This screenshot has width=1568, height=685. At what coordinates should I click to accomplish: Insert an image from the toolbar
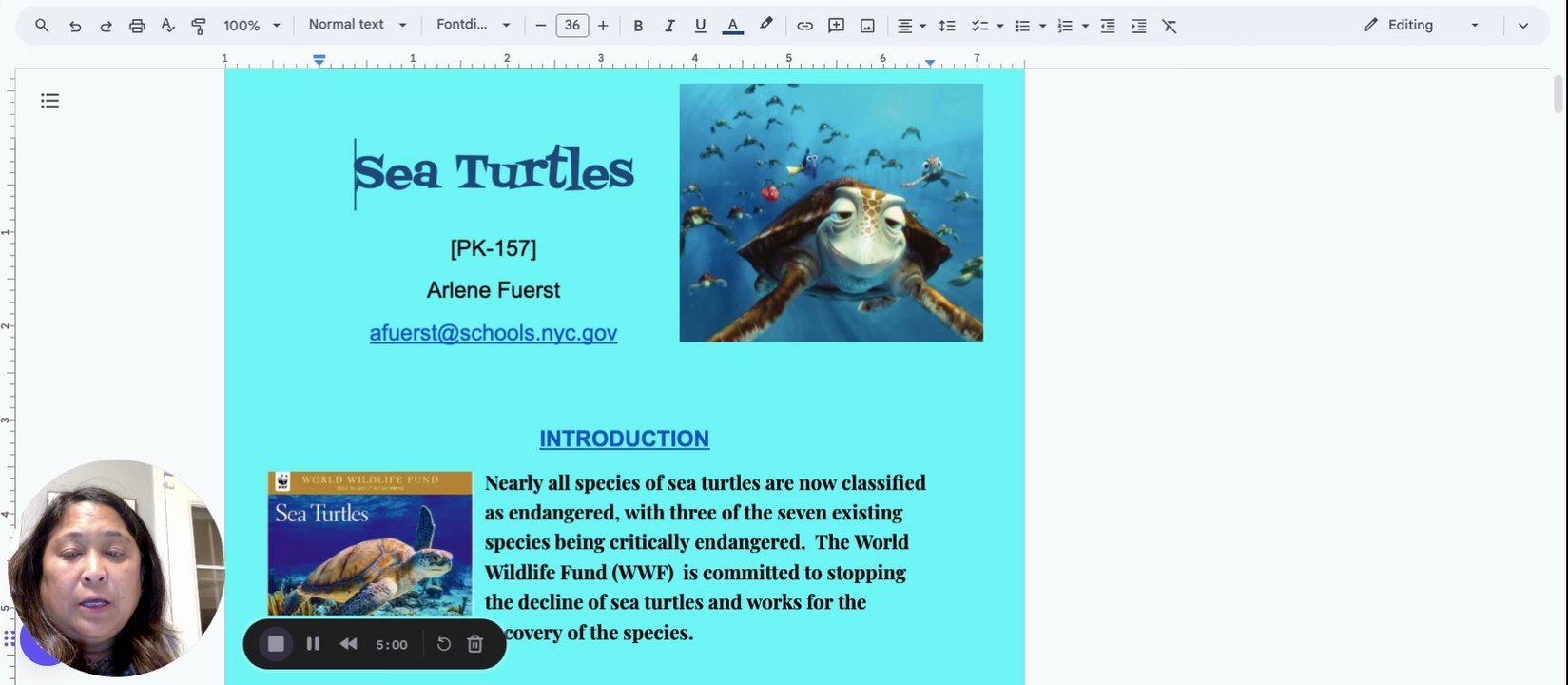tap(867, 26)
